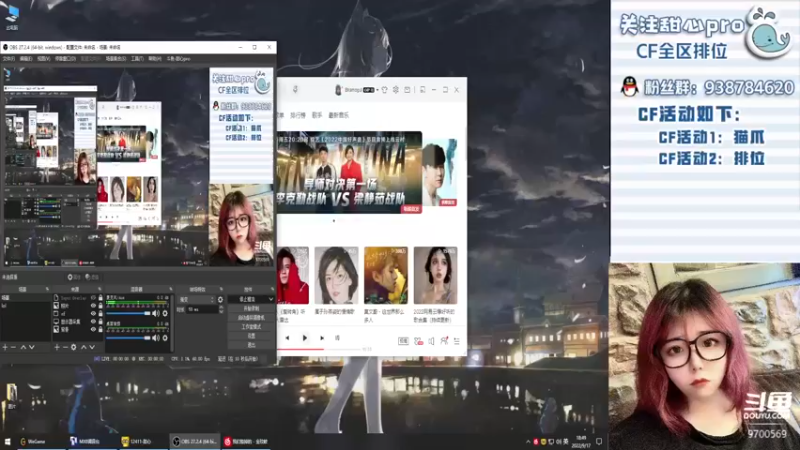Open volume control in music player
800x450 pixels.
[x=432, y=341]
